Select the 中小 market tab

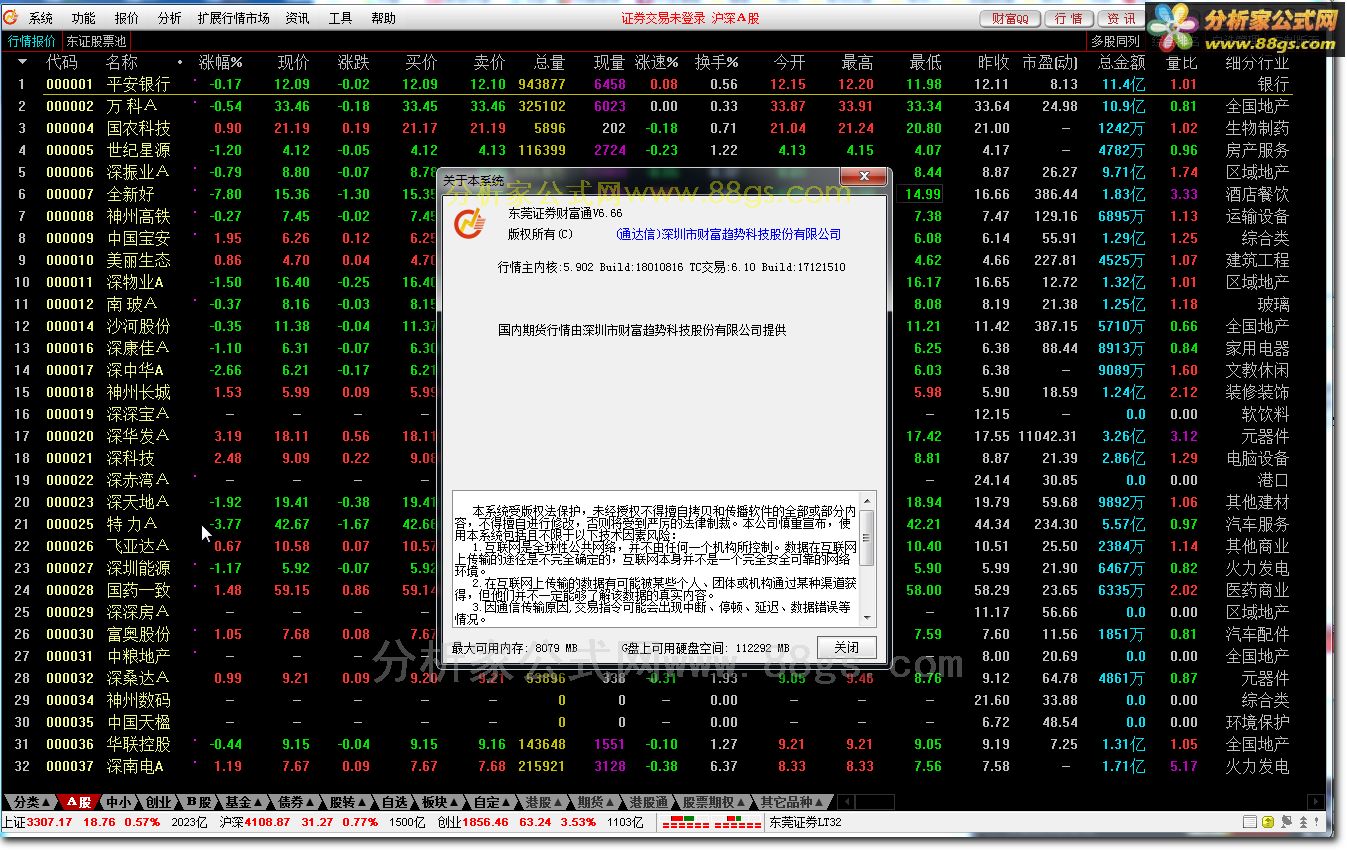tap(119, 802)
